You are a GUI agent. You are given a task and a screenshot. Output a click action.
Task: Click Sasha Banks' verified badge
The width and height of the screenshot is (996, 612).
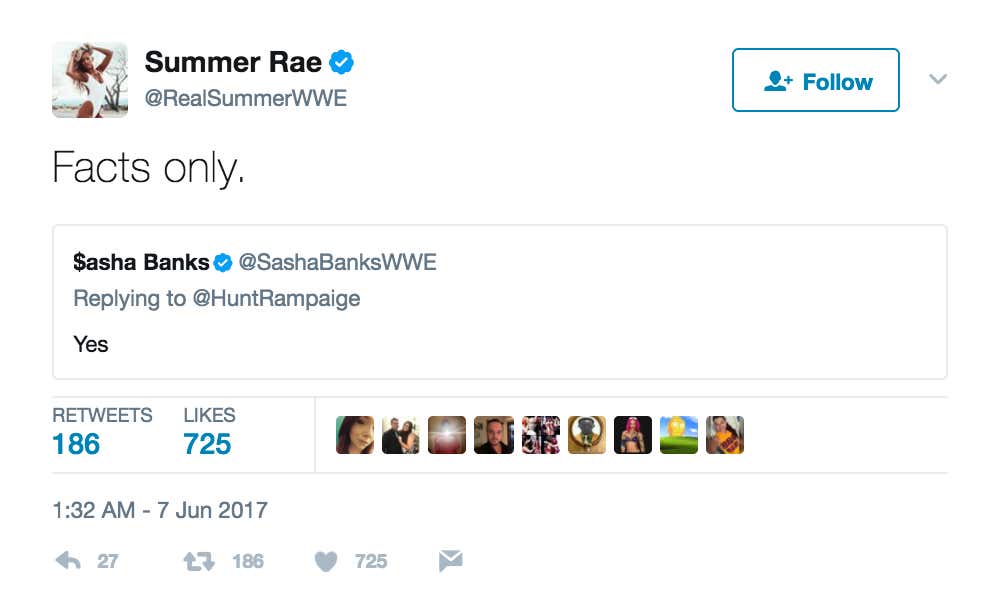[x=223, y=263]
